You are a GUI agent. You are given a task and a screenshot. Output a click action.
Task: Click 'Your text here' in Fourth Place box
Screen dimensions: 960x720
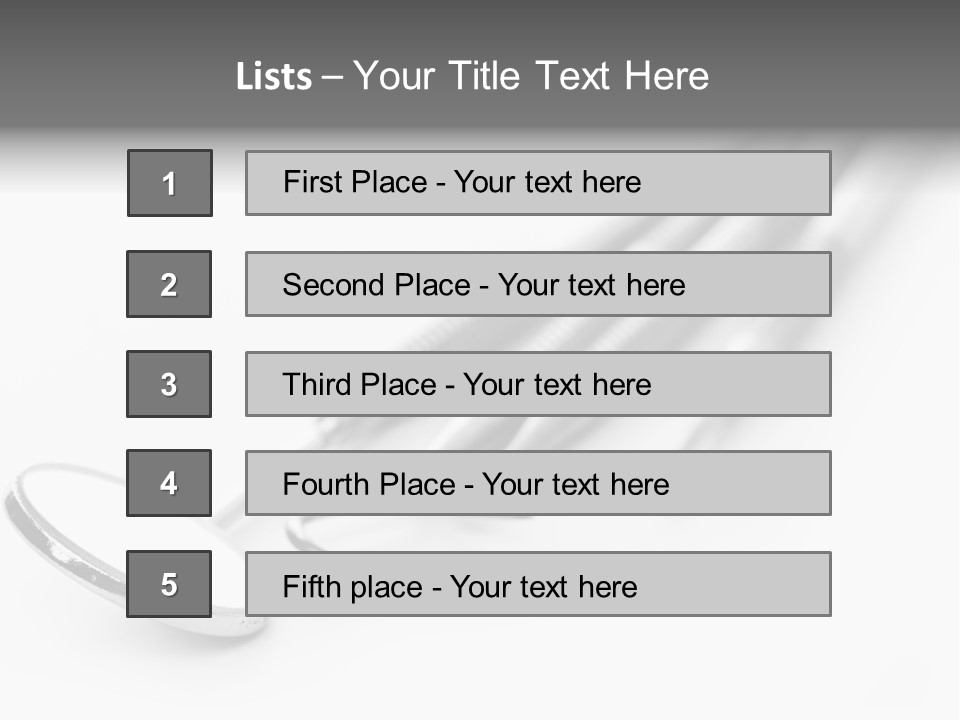(x=575, y=485)
